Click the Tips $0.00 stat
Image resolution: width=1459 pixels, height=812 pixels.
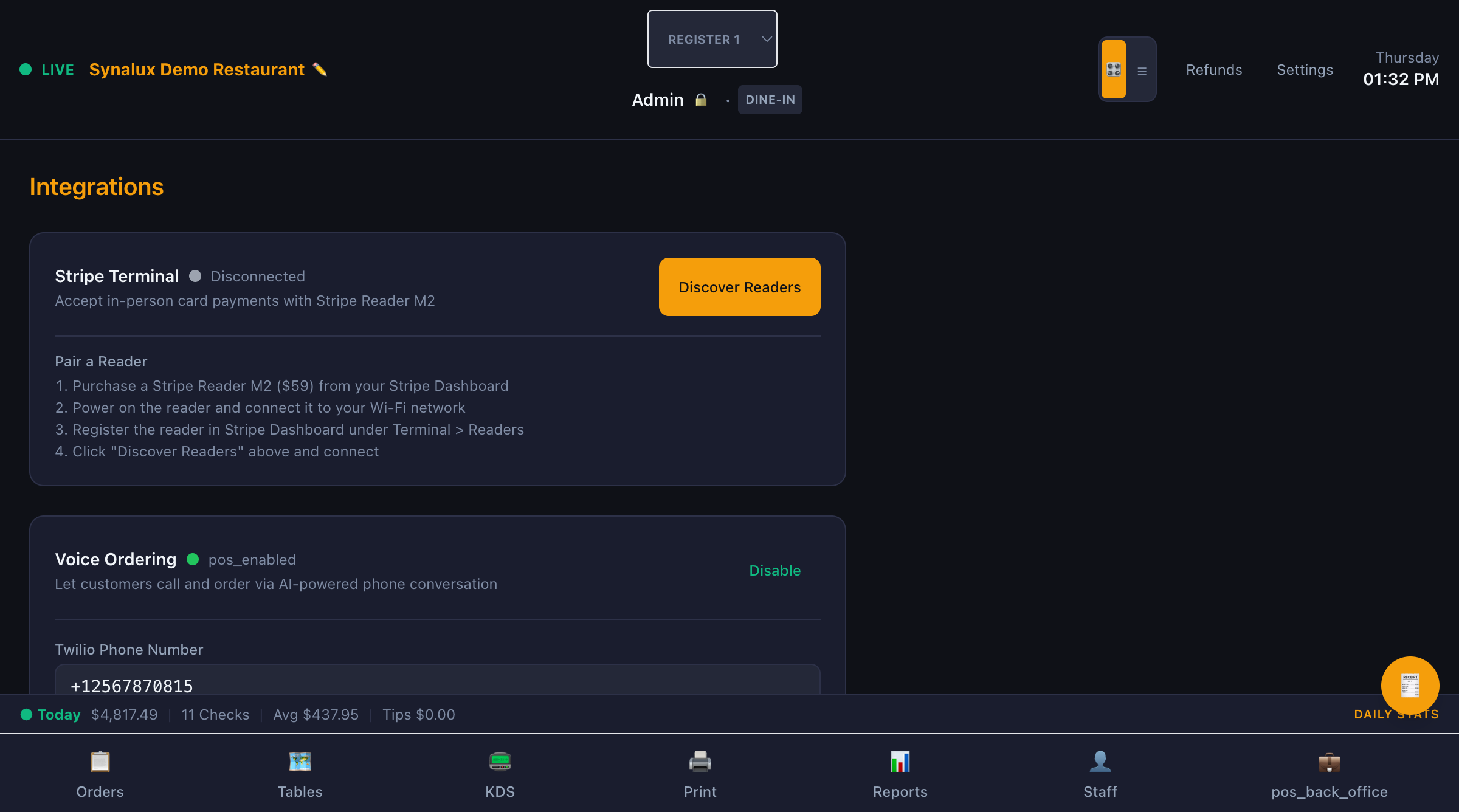pyautogui.click(x=419, y=715)
